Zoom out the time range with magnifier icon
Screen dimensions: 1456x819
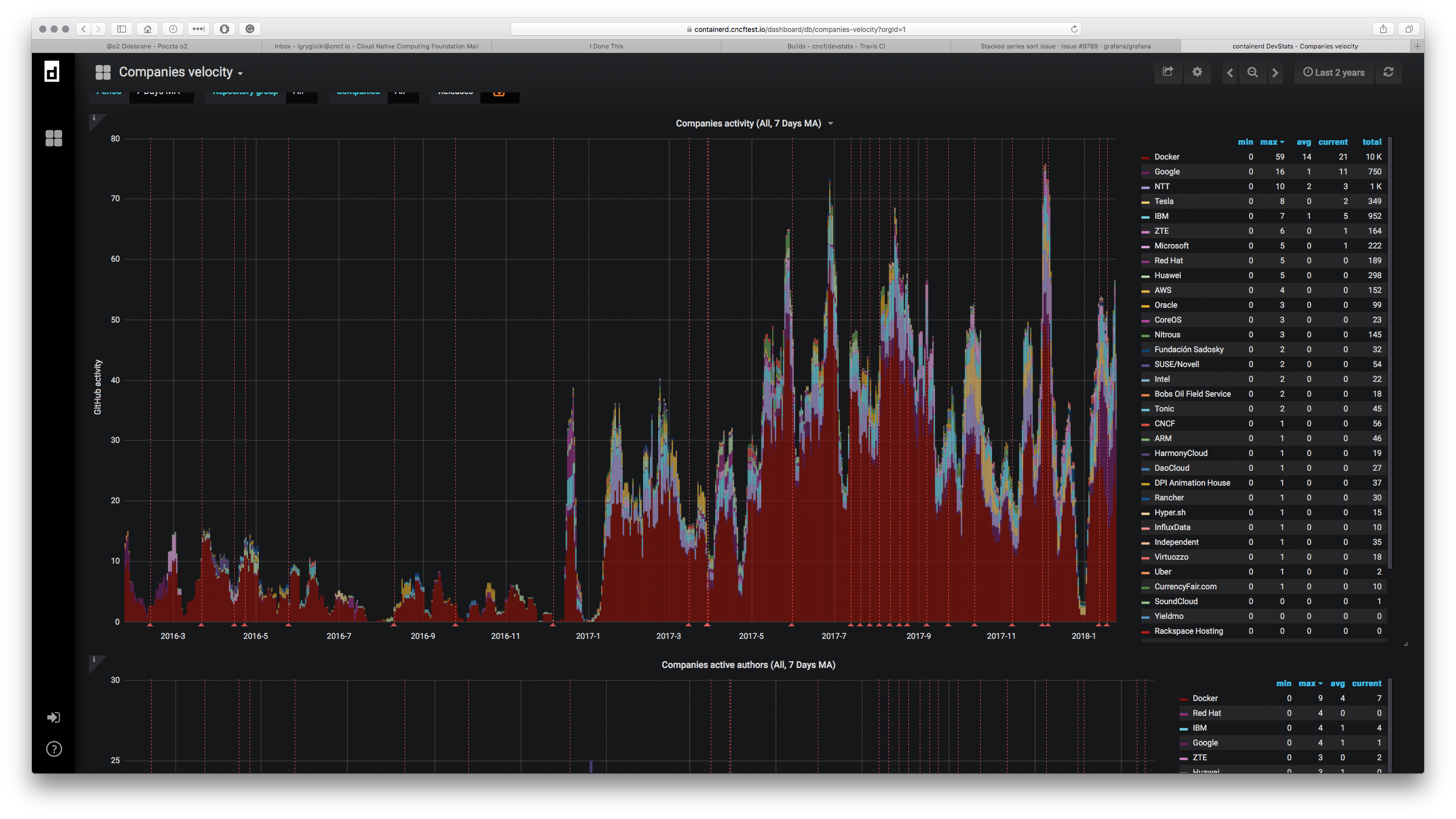(x=1252, y=72)
